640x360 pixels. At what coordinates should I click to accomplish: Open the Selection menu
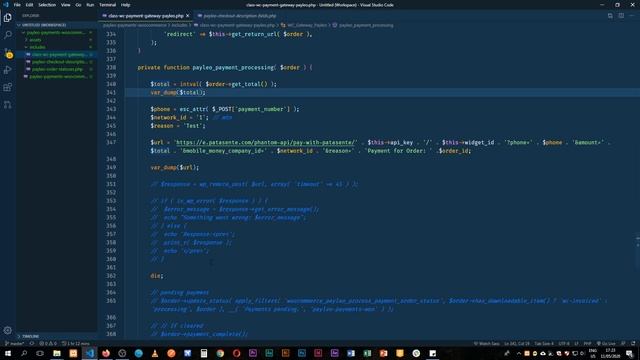pyautogui.click(x=47, y=5)
